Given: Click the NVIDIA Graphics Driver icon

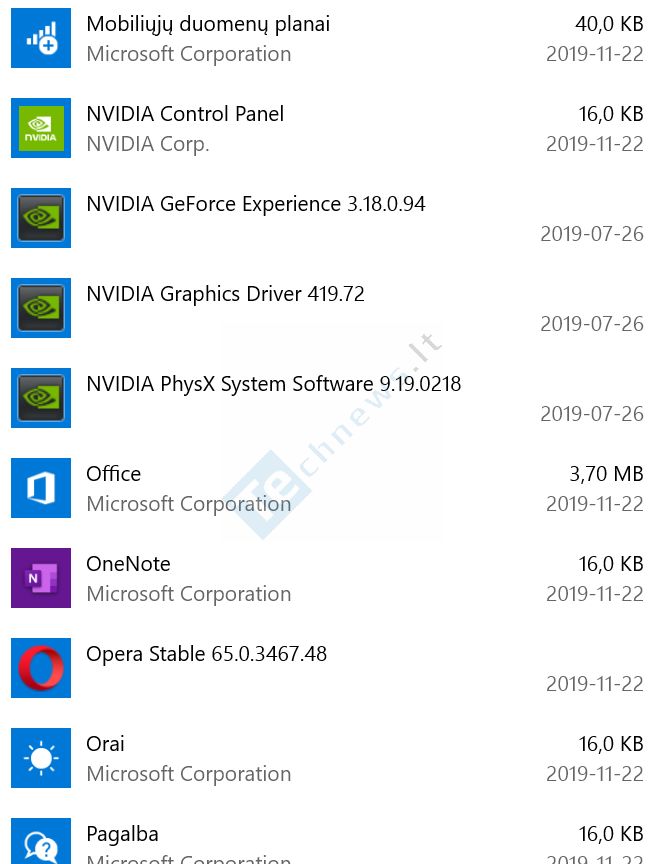Looking at the screenshot, I should point(41,308).
